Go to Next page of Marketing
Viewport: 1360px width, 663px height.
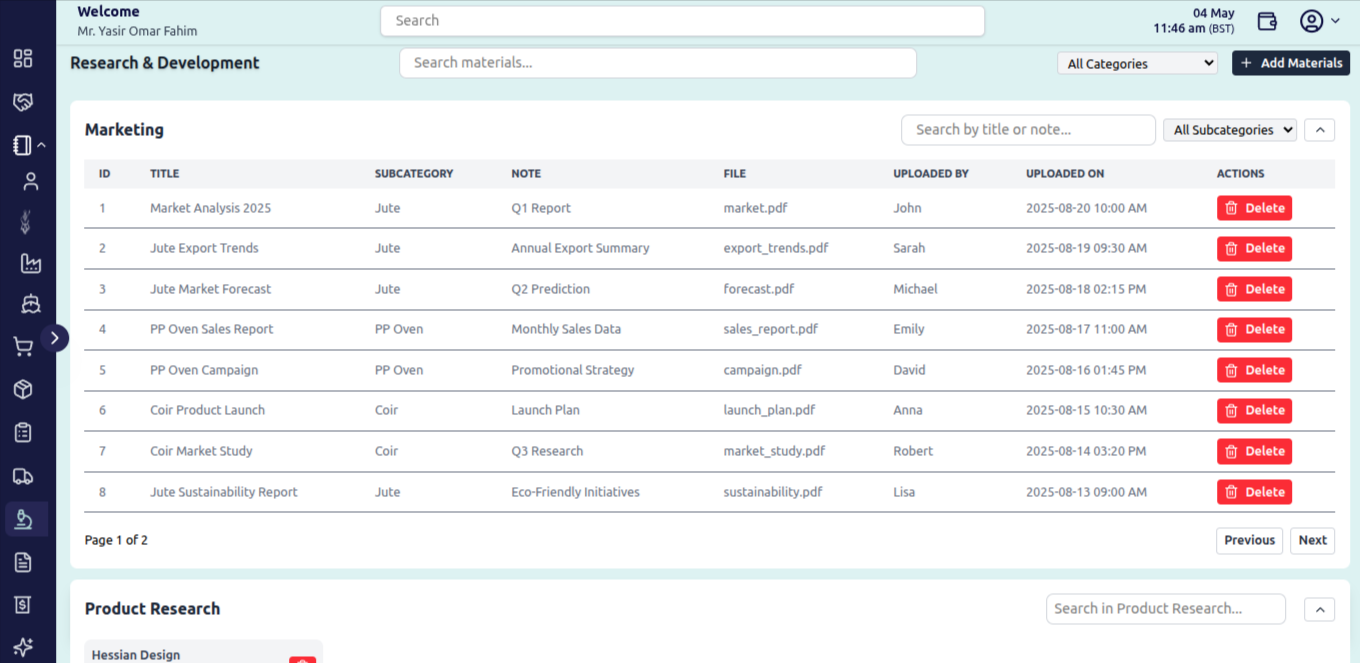coord(1312,540)
